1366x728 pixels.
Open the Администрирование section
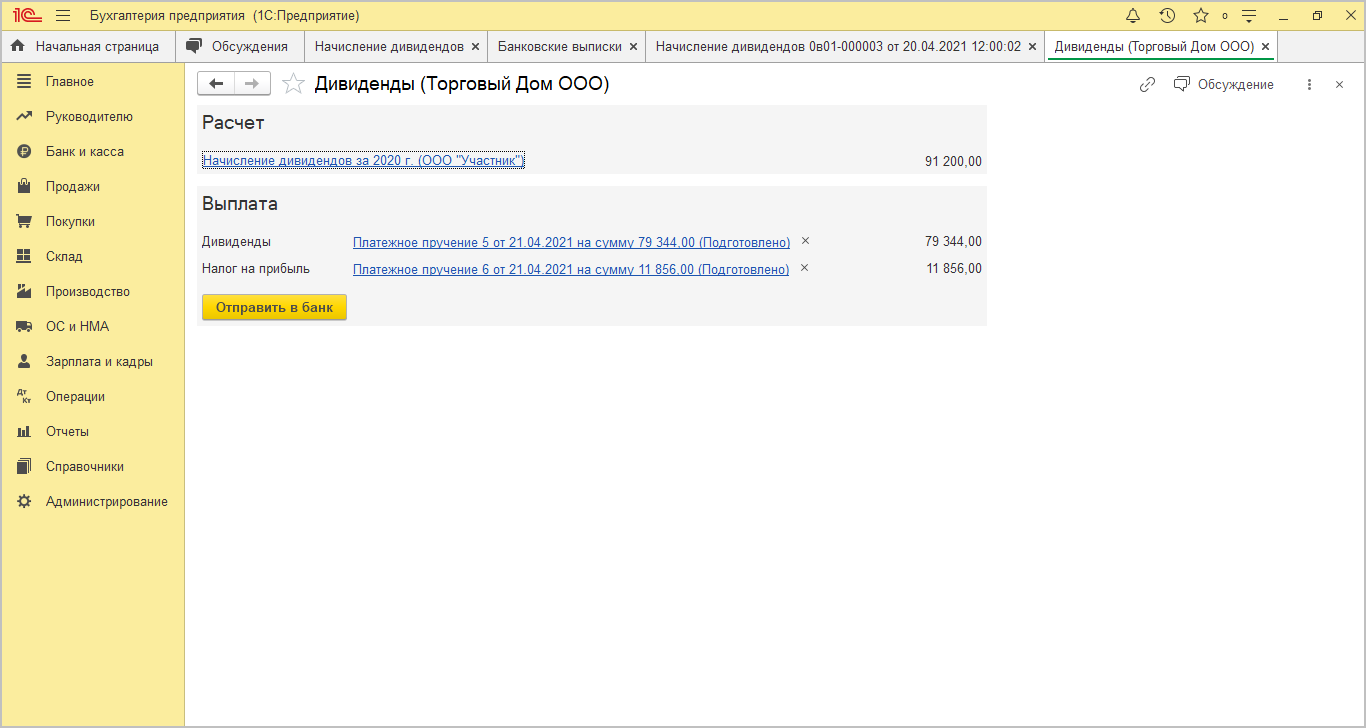pos(92,502)
